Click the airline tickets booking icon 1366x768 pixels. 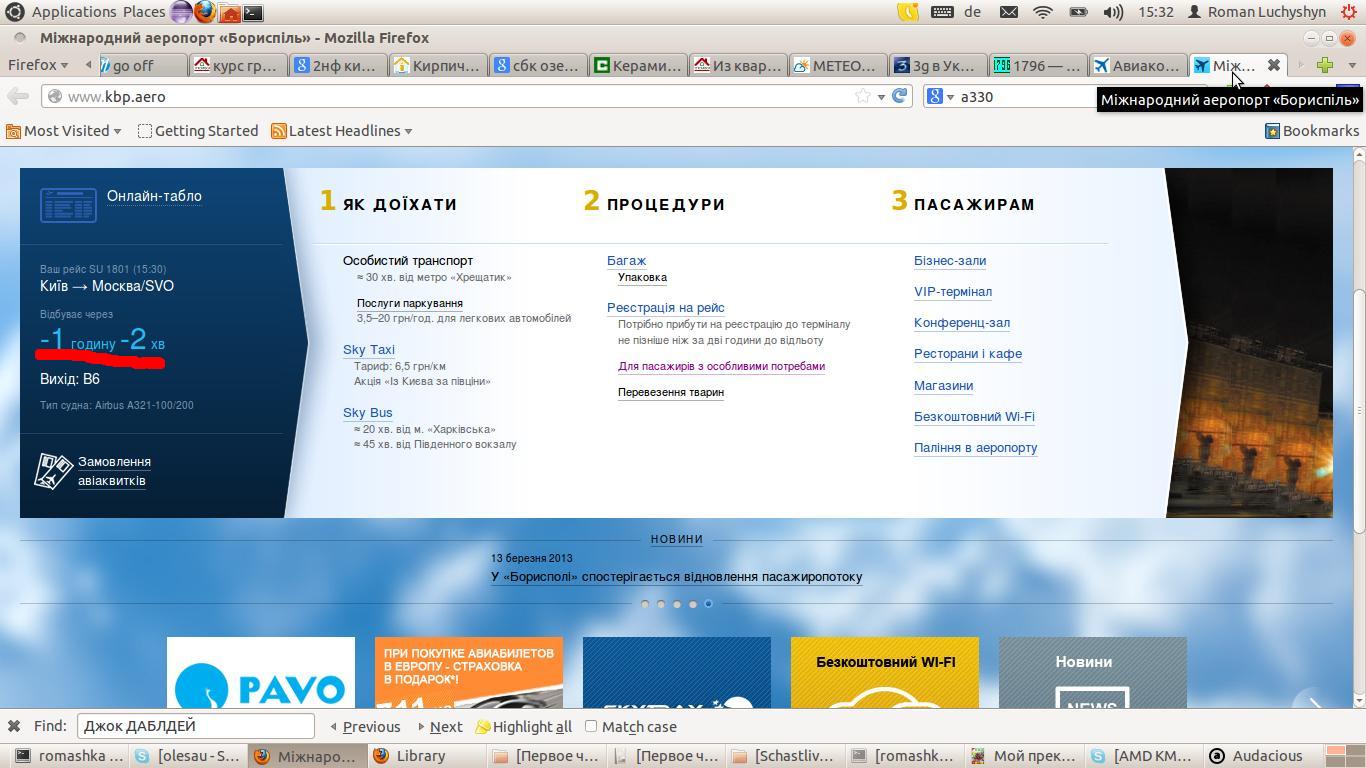53,471
